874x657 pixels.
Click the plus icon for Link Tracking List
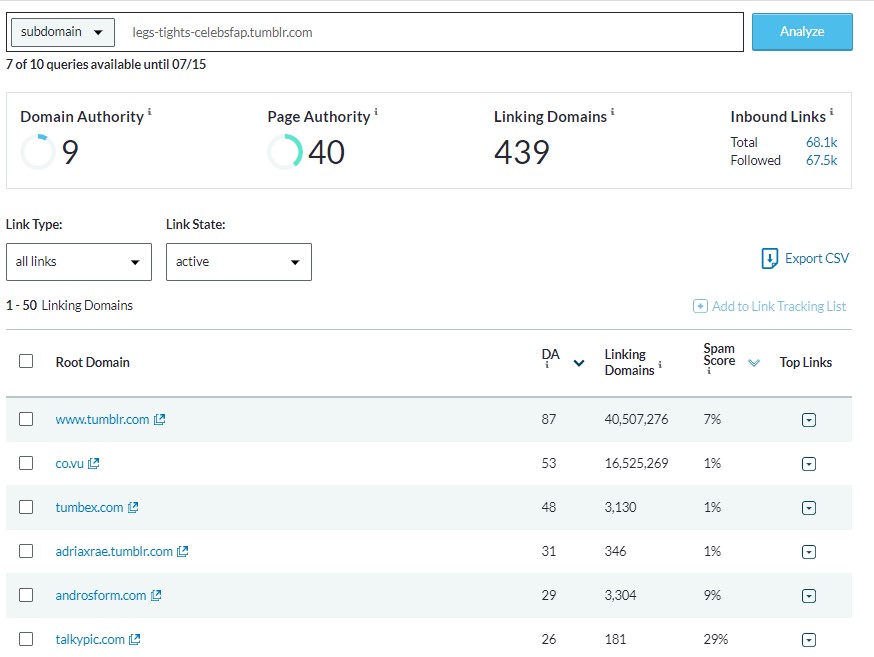[x=700, y=306]
